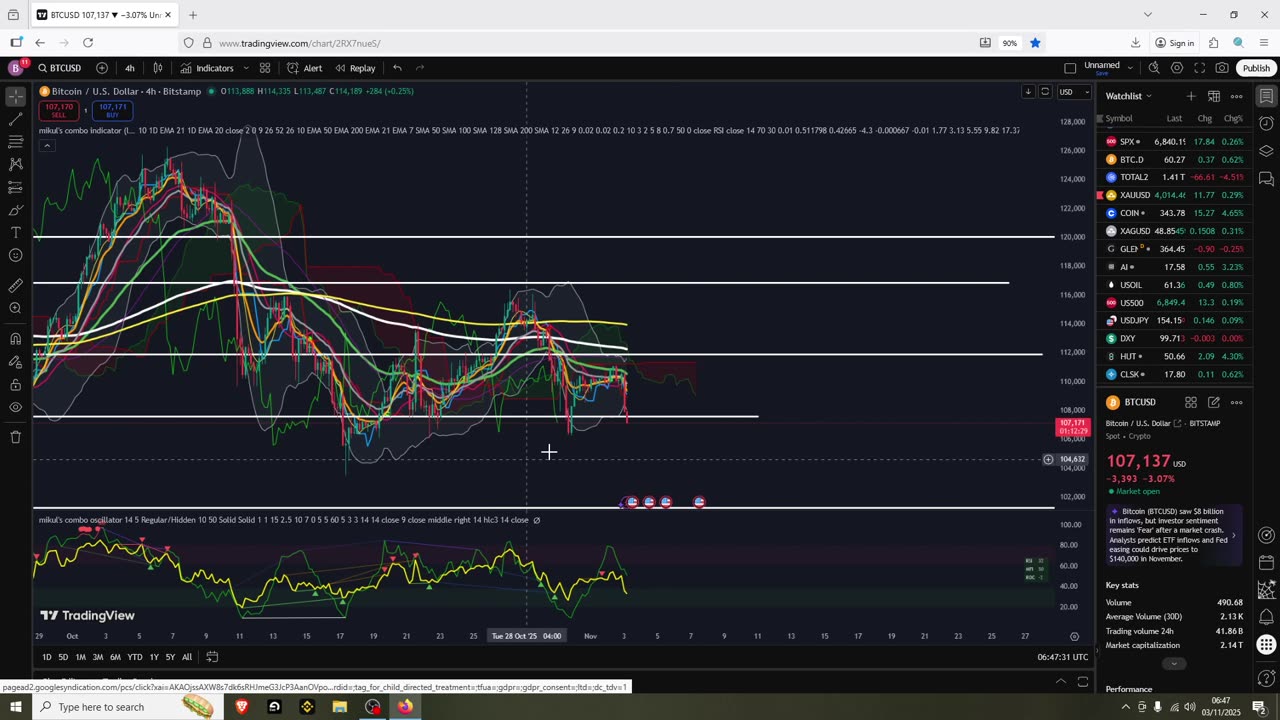Sort Watchlist by Chg% column

click(1233, 119)
